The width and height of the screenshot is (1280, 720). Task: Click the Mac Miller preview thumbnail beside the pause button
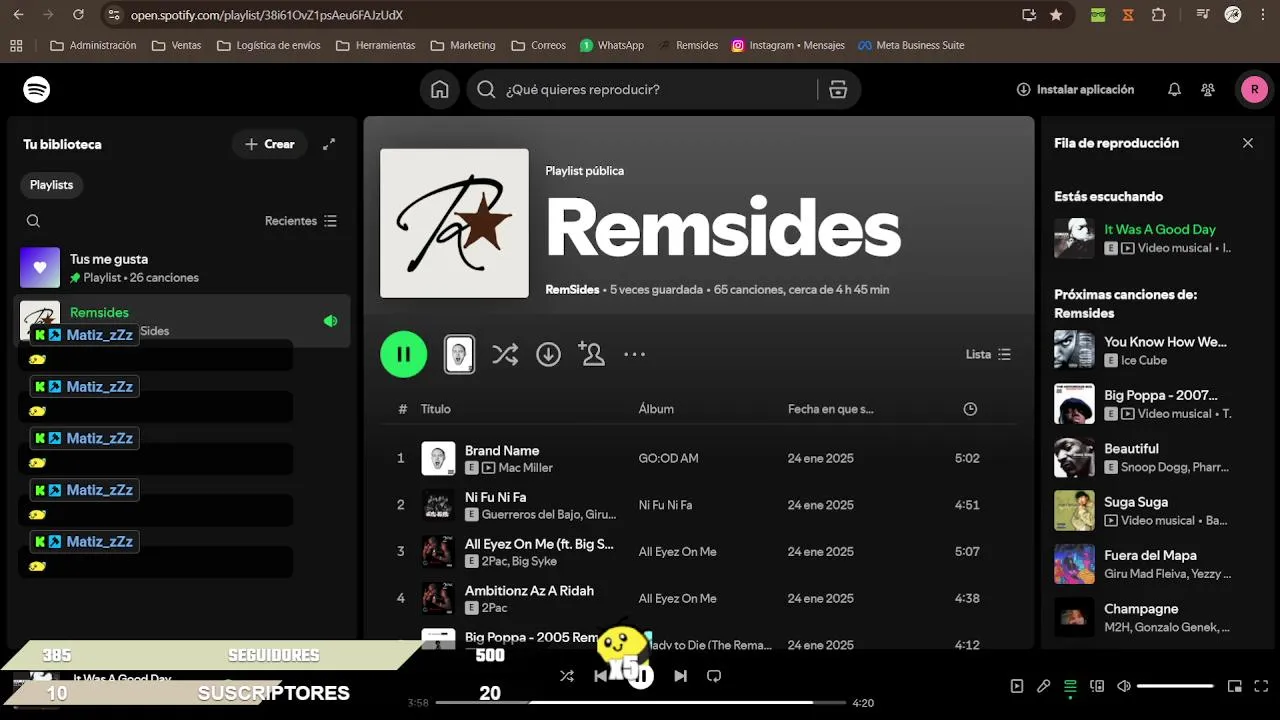click(x=459, y=354)
